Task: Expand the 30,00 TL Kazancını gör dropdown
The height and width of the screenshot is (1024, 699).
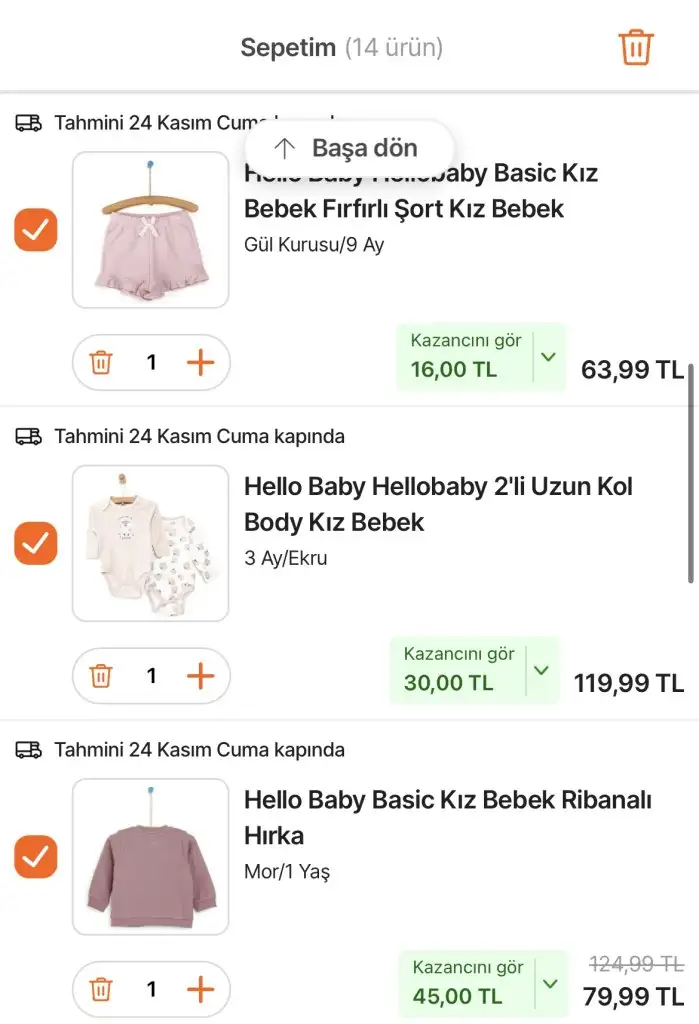Action: (x=541, y=670)
